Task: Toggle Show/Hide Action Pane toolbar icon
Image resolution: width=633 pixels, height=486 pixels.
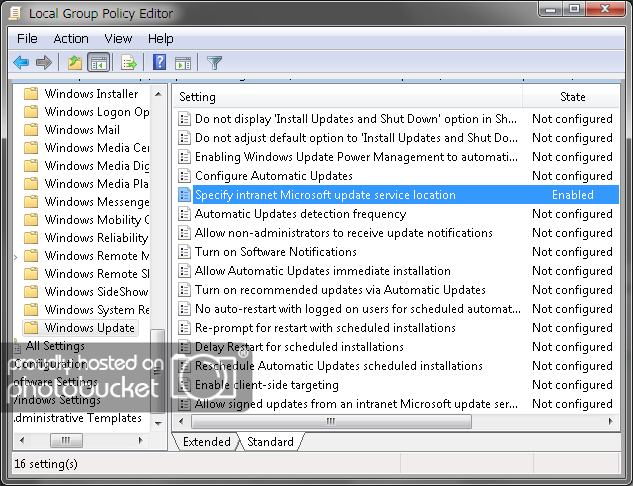Action: (x=183, y=63)
